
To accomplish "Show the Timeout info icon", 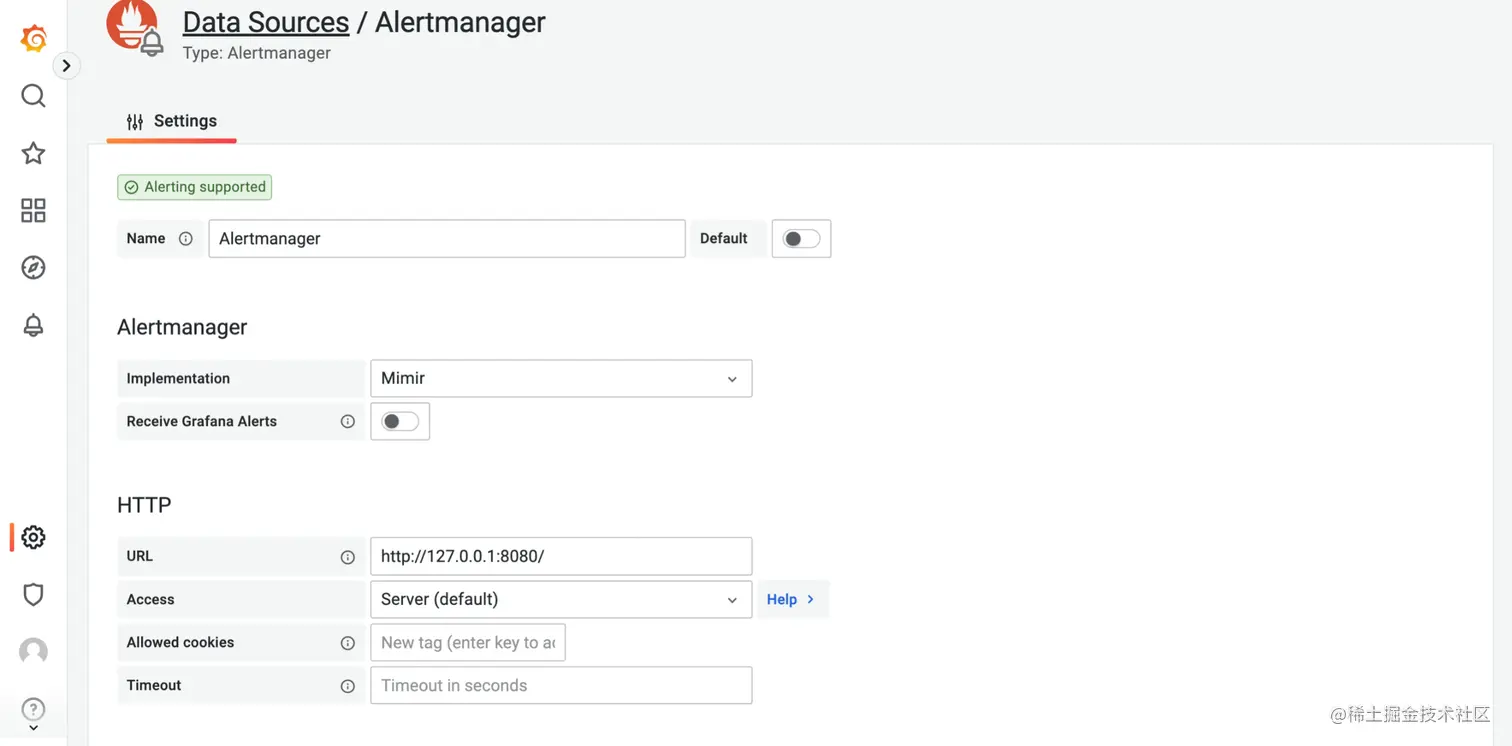I will (347, 686).
